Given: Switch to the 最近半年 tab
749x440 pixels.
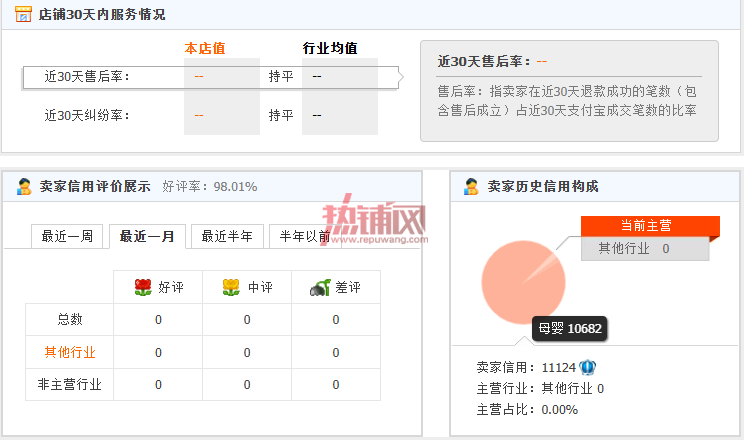Looking at the screenshot, I should [x=227, y=236].
